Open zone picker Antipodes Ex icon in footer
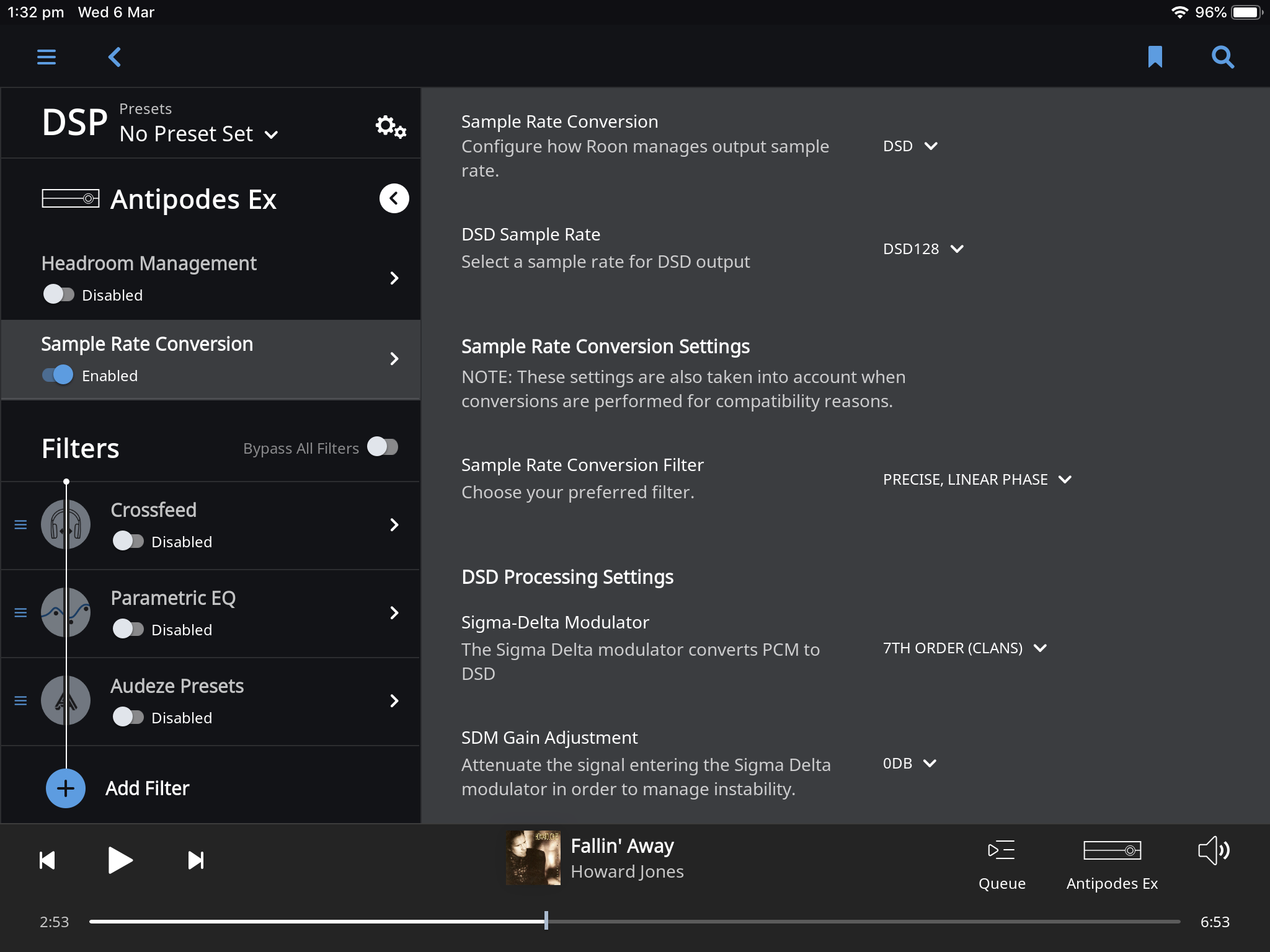Screen dimensions: 1270x952 coord(1112,850)
